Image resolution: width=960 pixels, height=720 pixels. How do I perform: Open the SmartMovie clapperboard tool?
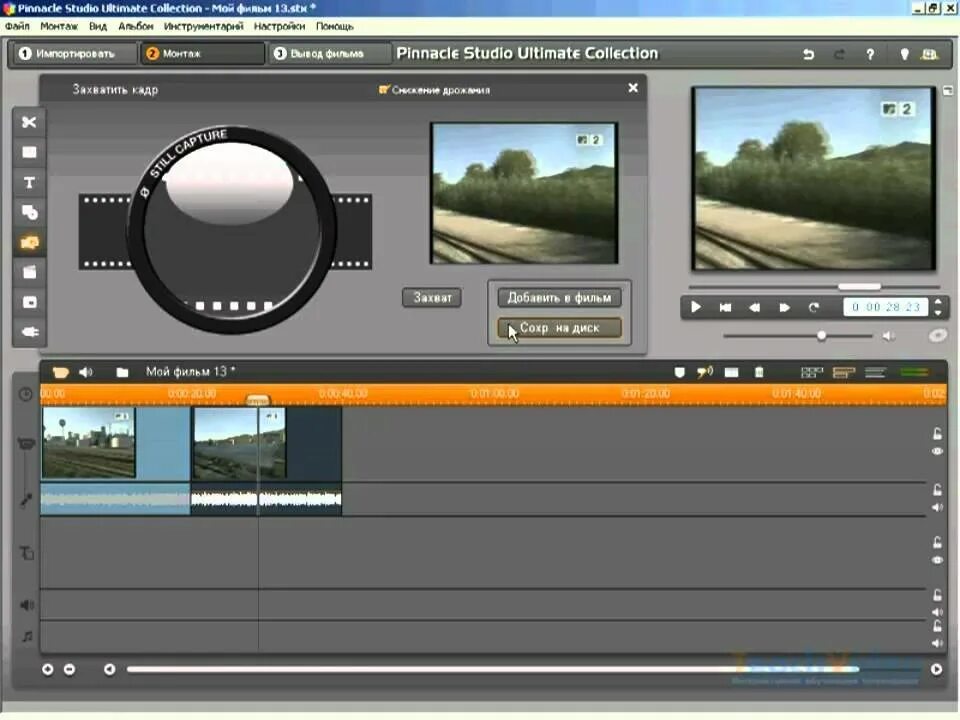tap(29, 272)
